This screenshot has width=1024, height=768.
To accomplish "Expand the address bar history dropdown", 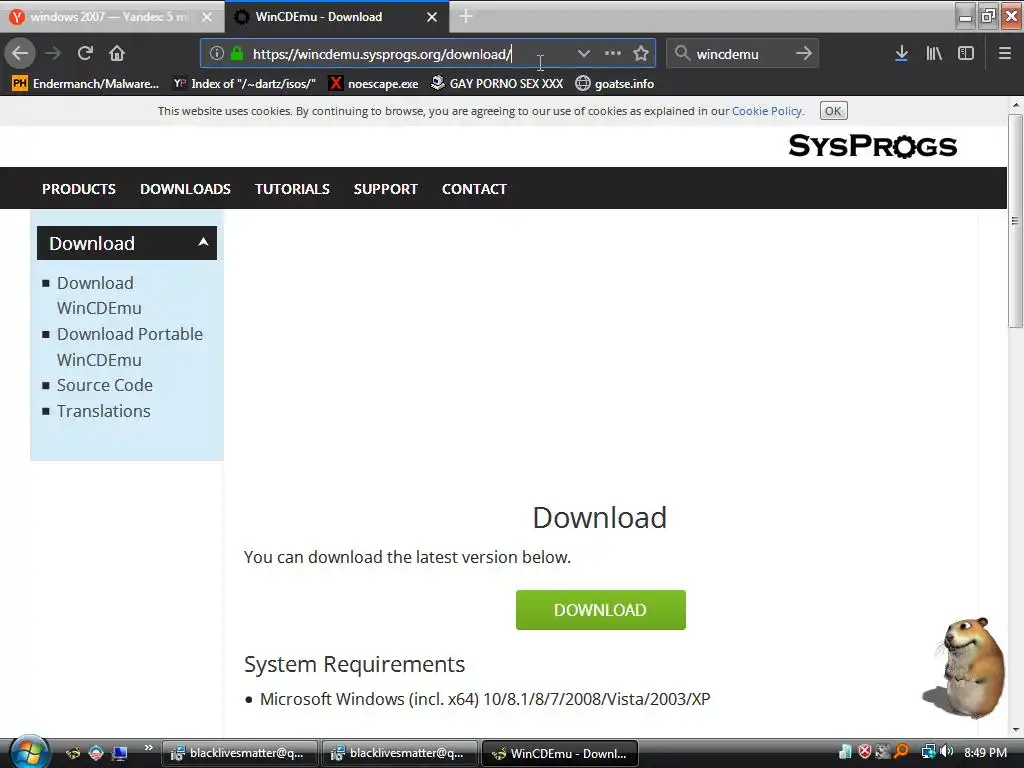I will click(x=583, y=54).
